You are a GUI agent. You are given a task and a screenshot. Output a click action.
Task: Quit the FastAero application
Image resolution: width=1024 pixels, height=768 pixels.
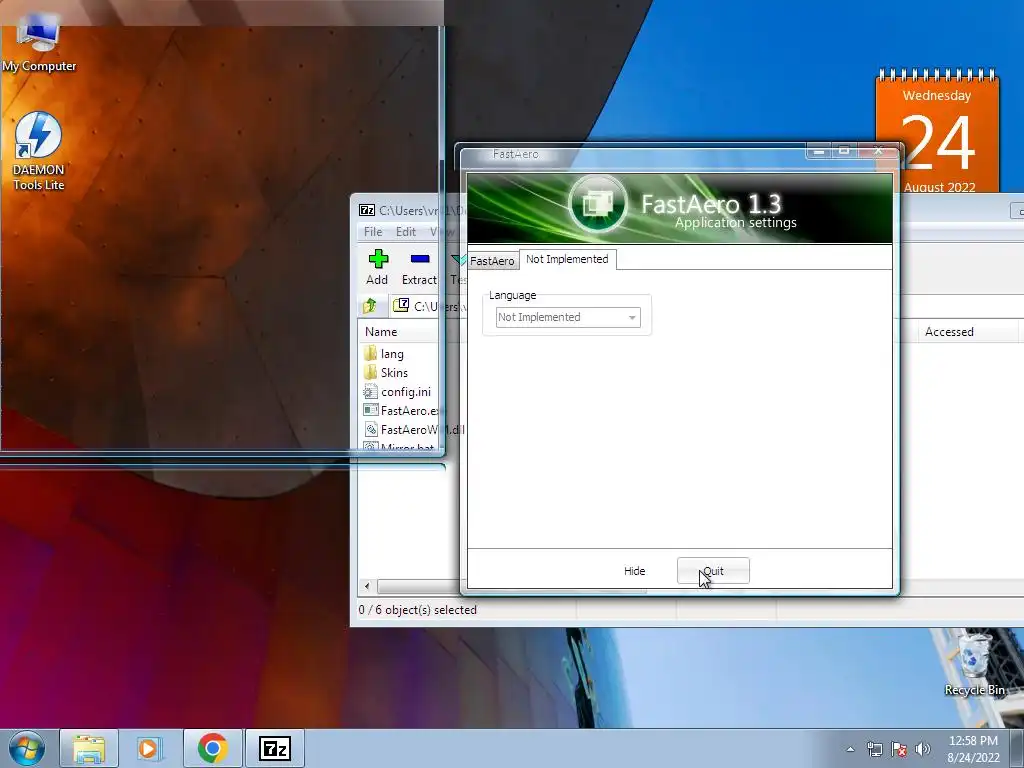[x=713, y=571]
